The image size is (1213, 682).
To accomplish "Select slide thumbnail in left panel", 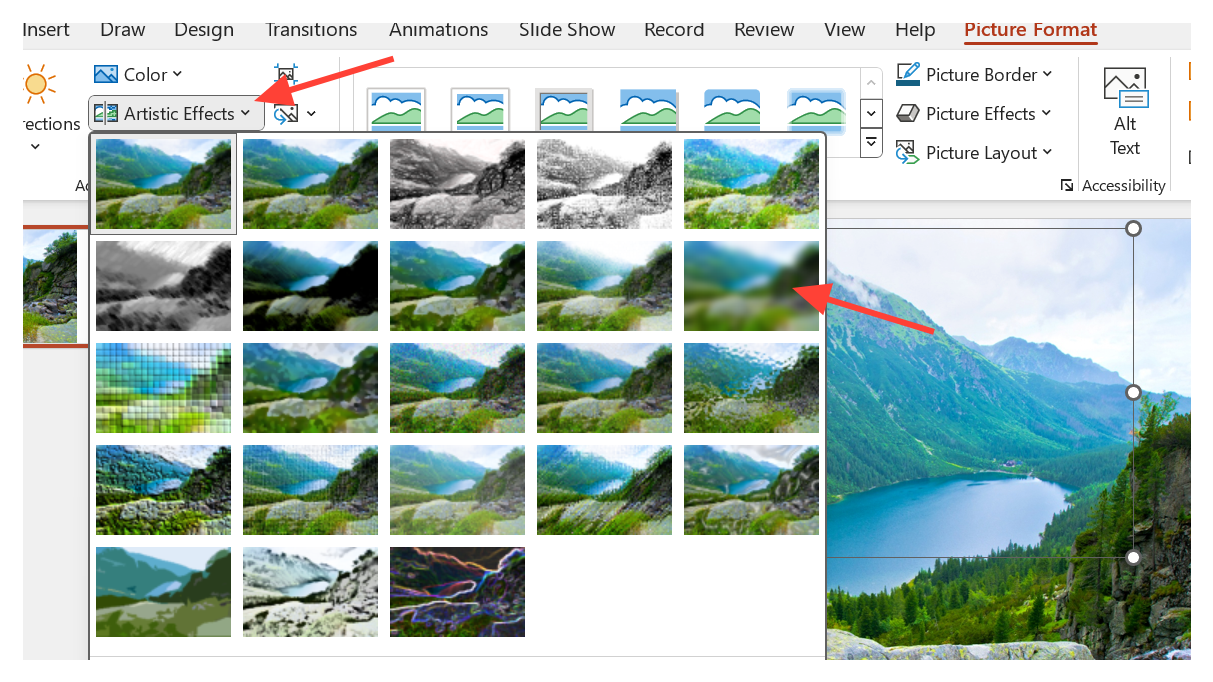I will [x=50, y=286].
